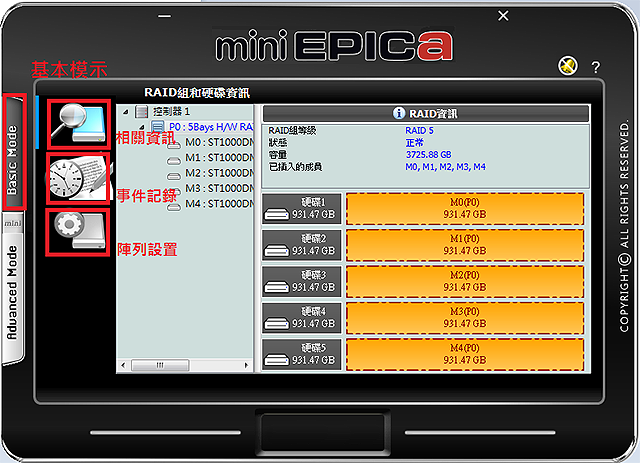
Task: Select the M4 : ST1000DM tree item
Action: 219,203
